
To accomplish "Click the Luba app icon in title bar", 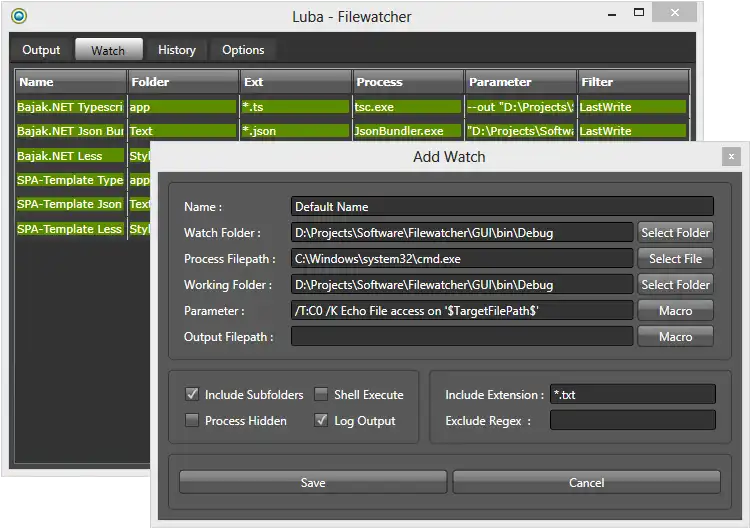I will pos(19,16).
